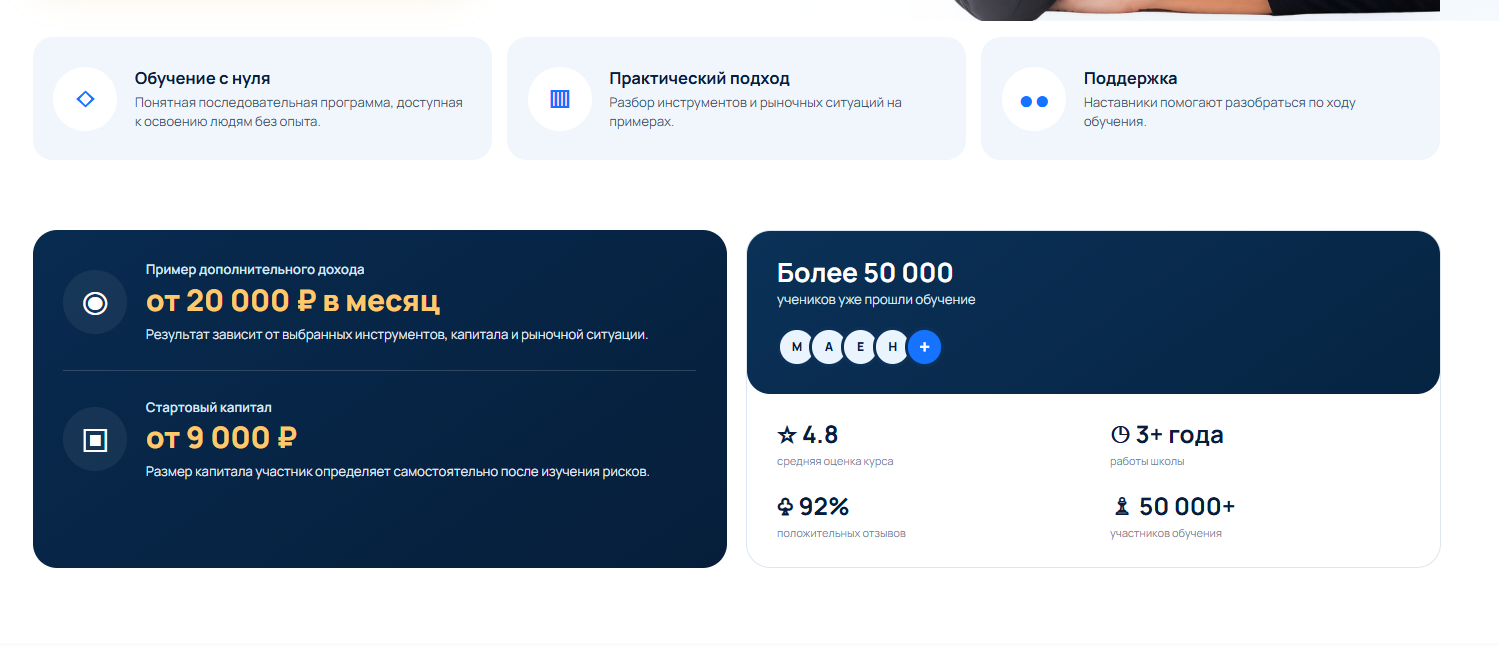This screenshot has height=646, width=1499.
Task: Click the clock icon next to 3+ года
Action: 1120,435
